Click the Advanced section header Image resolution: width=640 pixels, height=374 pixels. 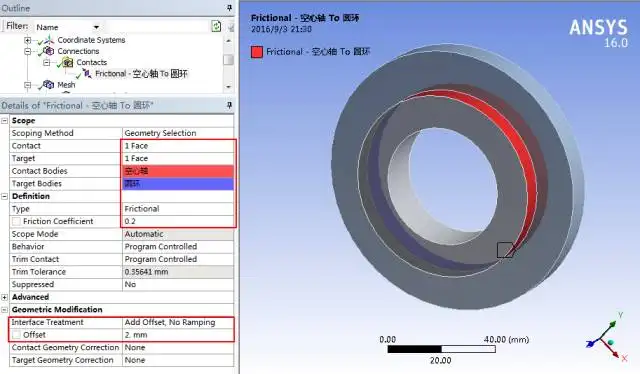(30, 297)
